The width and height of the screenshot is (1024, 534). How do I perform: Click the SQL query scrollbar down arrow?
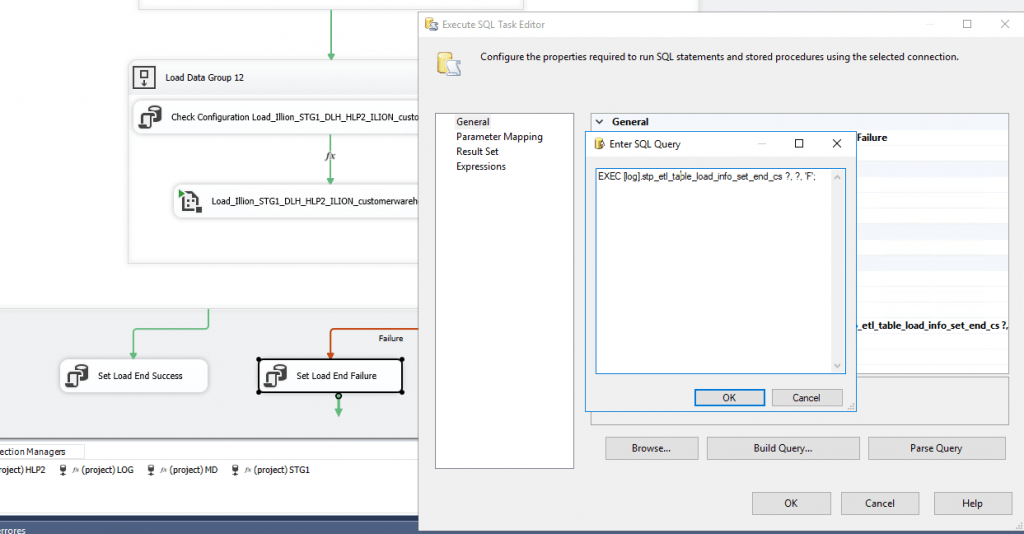tap(838, 366)
